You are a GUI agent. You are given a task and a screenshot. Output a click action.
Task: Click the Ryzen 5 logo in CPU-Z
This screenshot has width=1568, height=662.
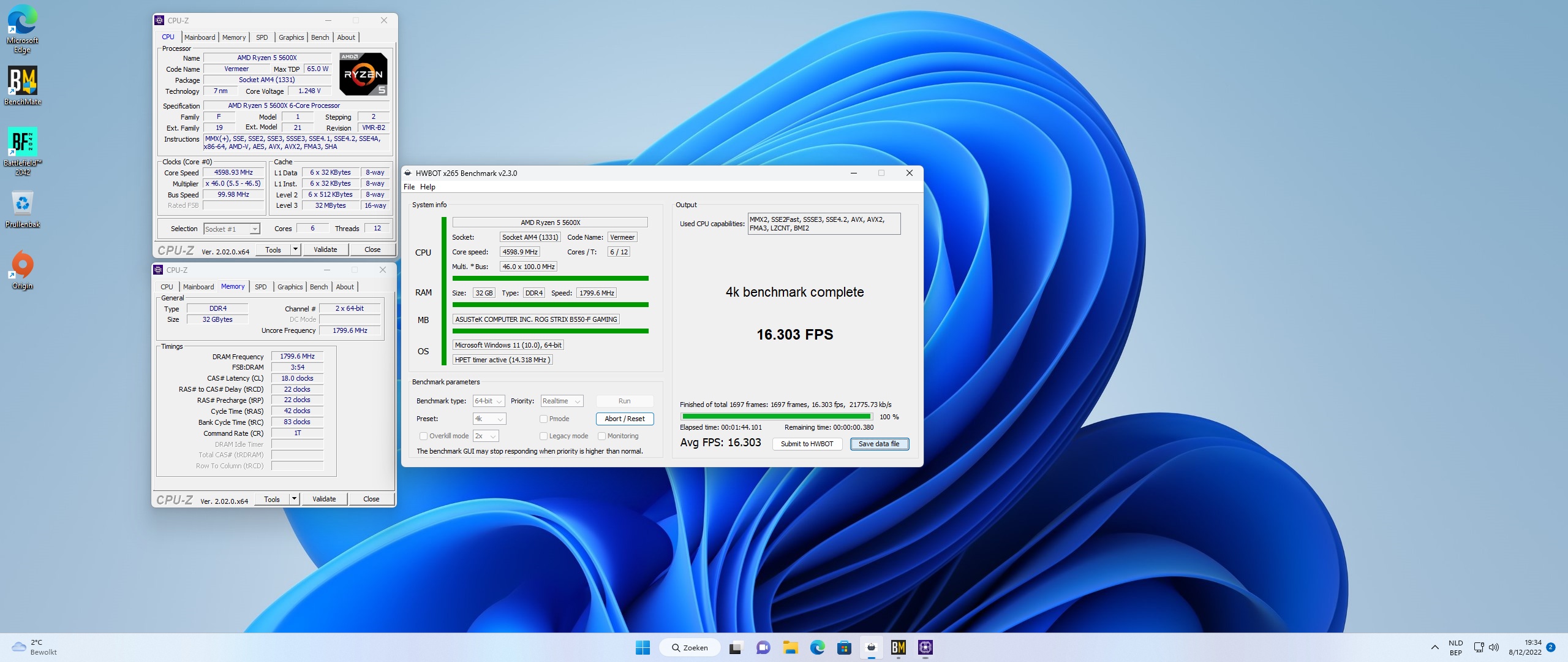(x=363, y=74)
